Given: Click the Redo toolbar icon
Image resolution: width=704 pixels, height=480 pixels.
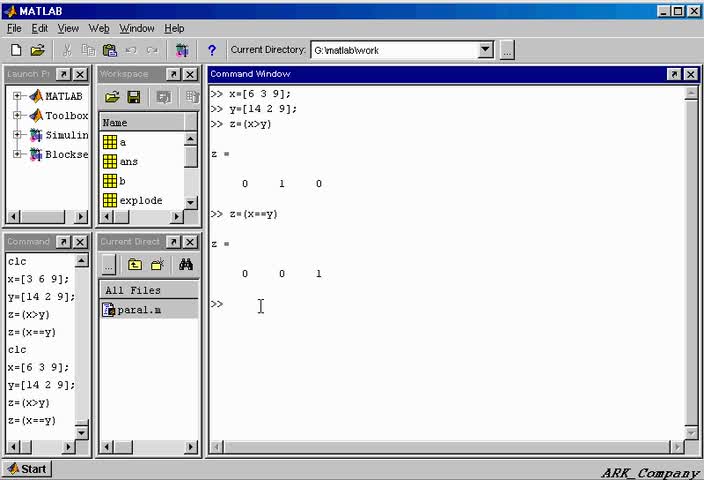Looking at the screenshot, I should pyautogui.click(x=153, y=50).
